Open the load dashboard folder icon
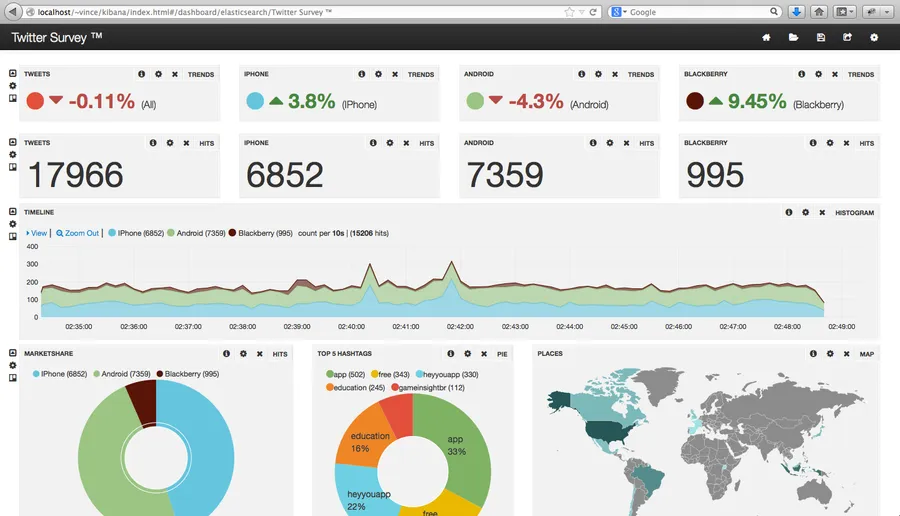This screenshot has height=516, width=900. 793,37
